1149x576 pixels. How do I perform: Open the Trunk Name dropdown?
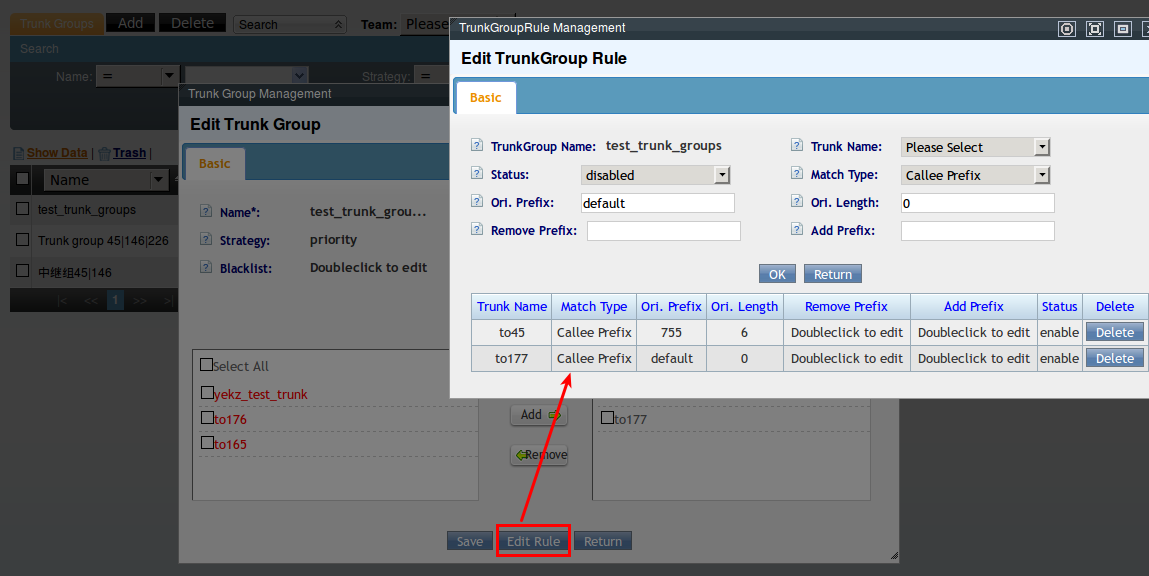point(975,147)
